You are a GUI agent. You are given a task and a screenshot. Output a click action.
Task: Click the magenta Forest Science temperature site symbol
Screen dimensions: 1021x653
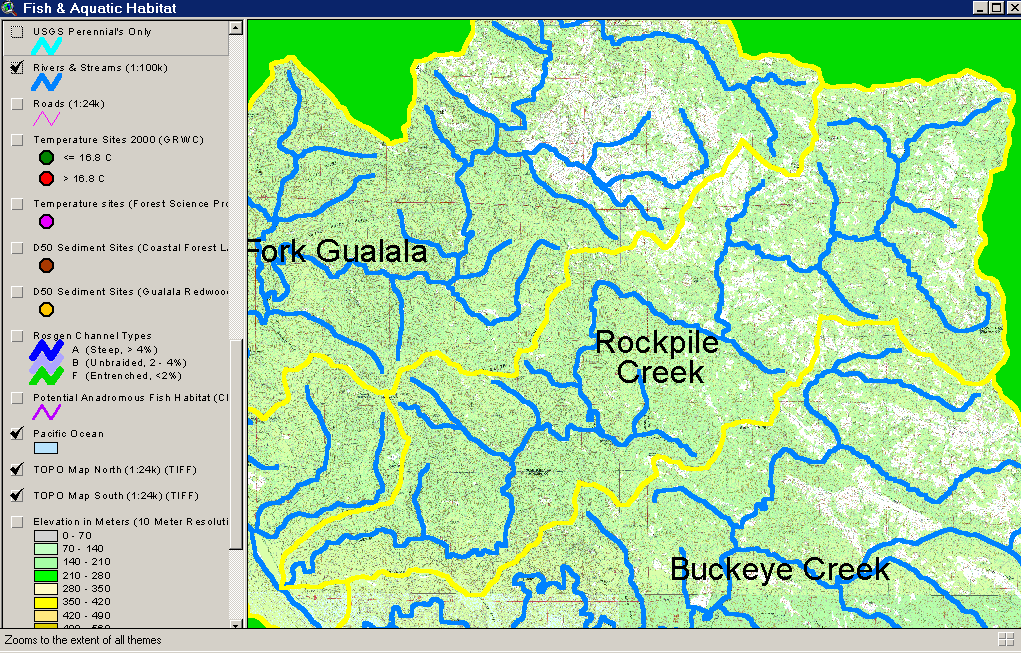click(46, 221)
